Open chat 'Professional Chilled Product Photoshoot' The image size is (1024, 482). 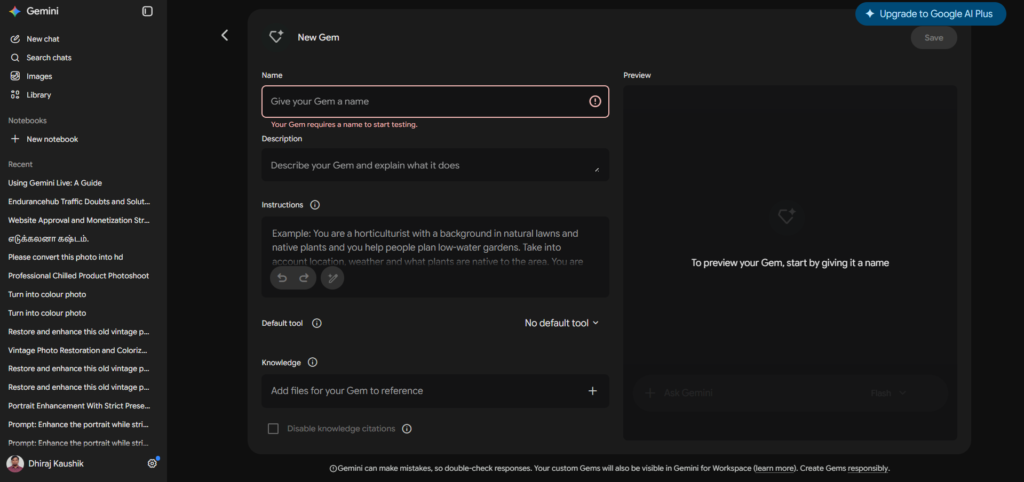pyautogui.click(x=78, y=276)
